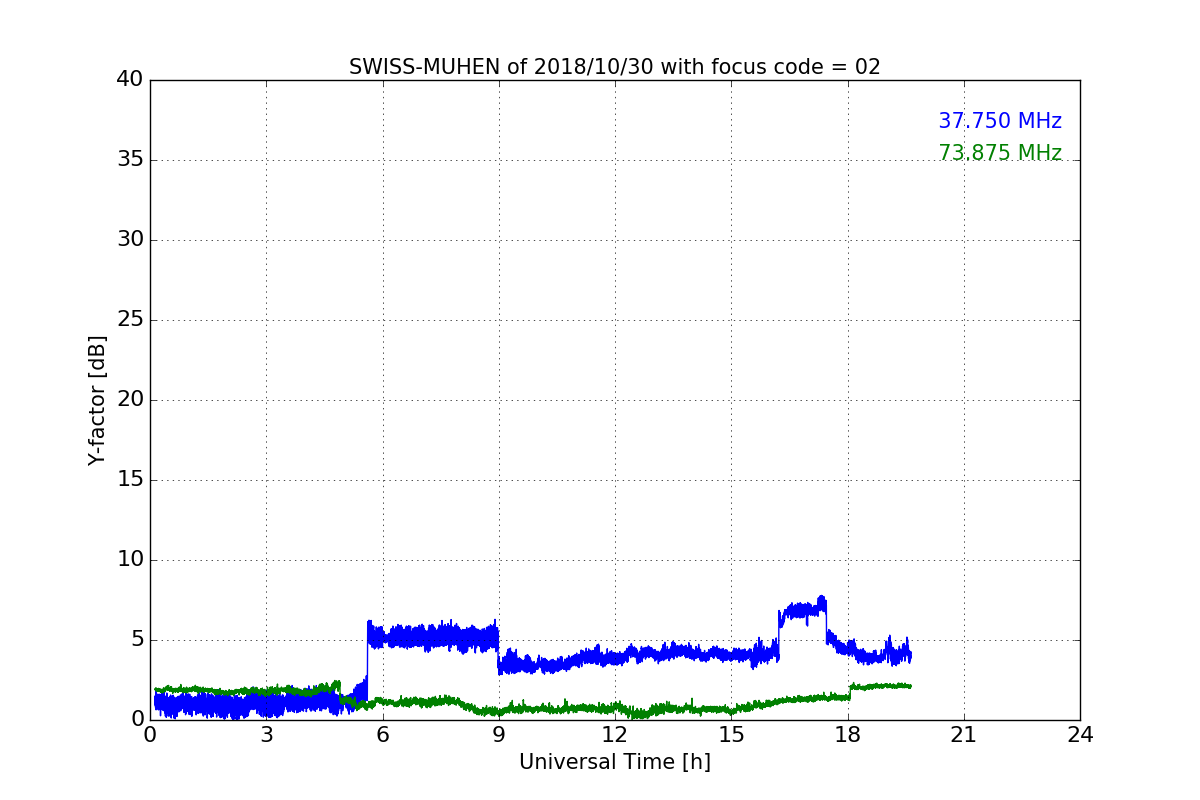Screen dimensions: 1200x800
Task: Click the Y-factor [dB] axis label
Action: [97, 400]
